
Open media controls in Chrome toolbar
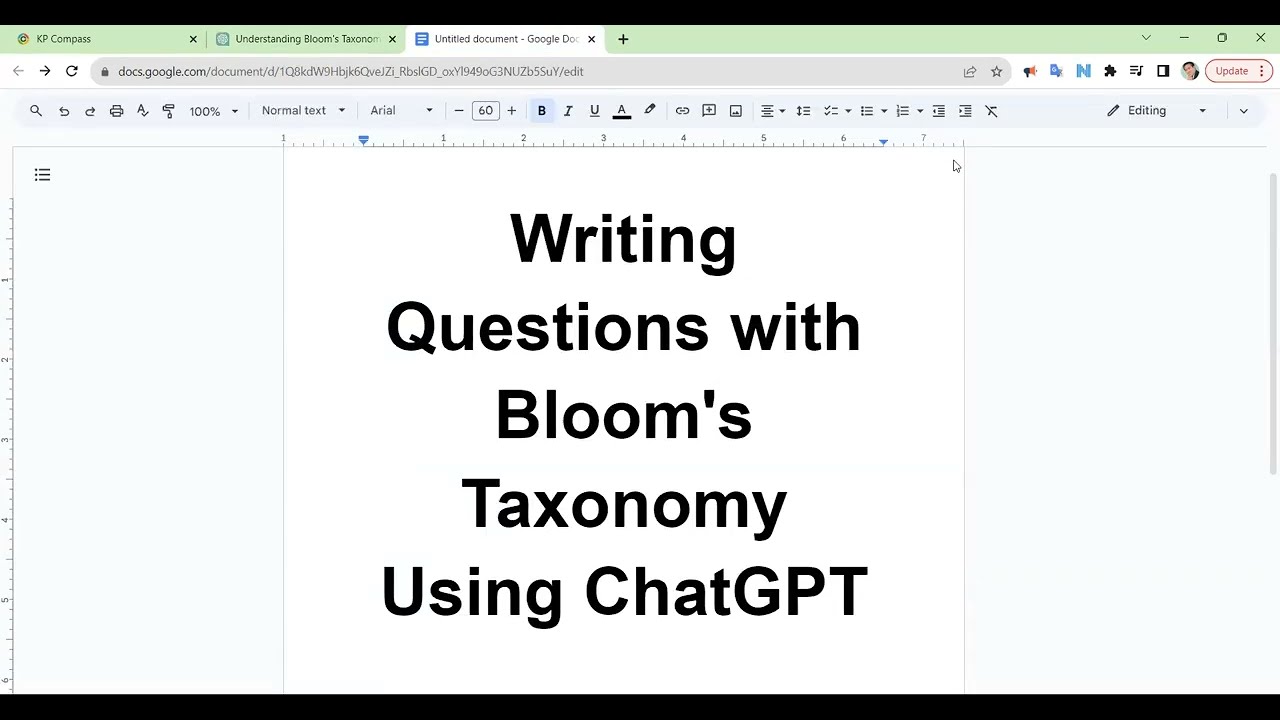[1136, 71]
